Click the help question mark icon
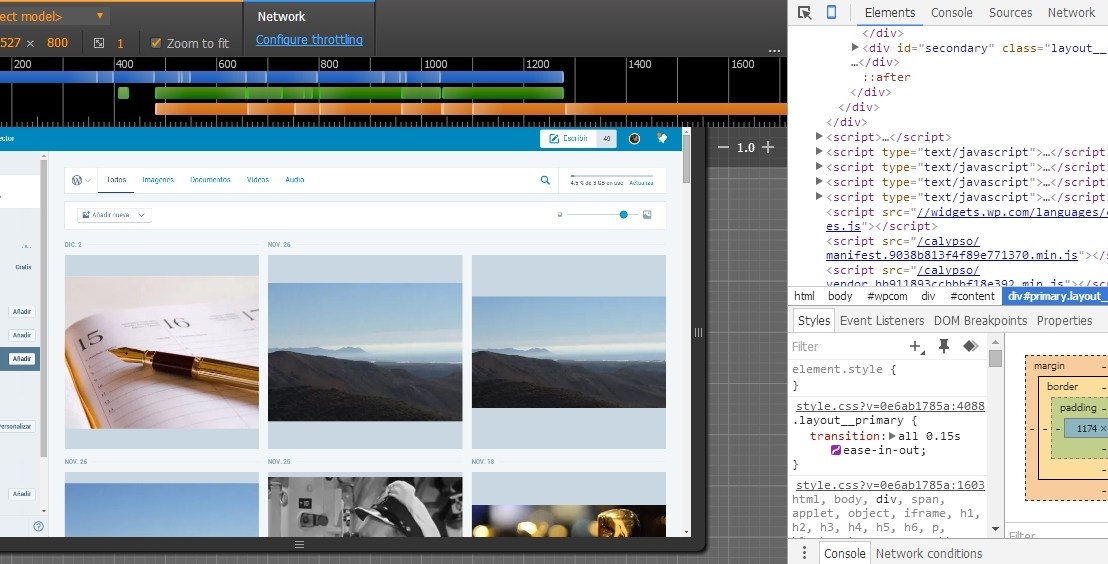This screenshot has width=1108, height=564. [x=38, y=526]
